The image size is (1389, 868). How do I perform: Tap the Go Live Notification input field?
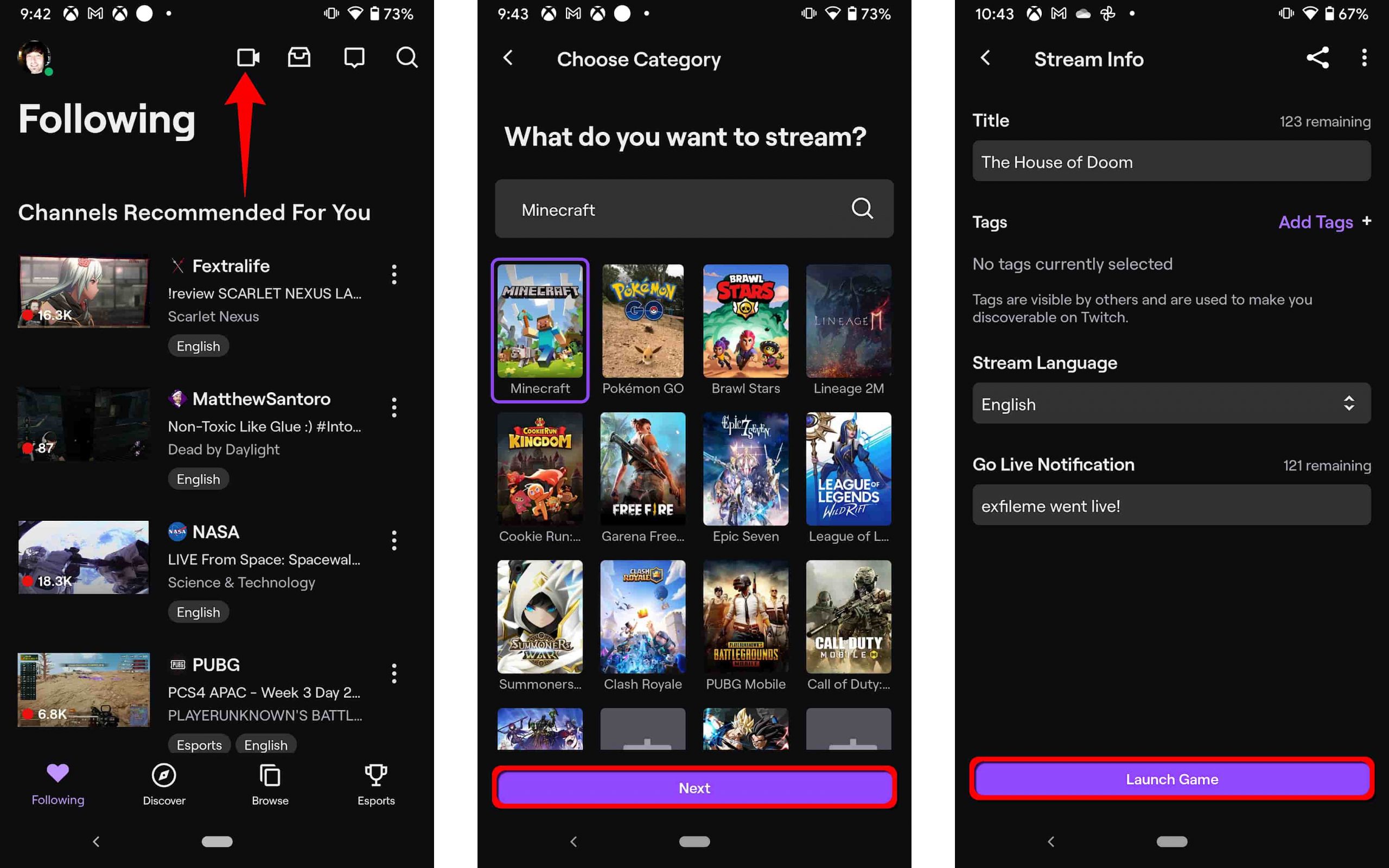point(1172,506)
